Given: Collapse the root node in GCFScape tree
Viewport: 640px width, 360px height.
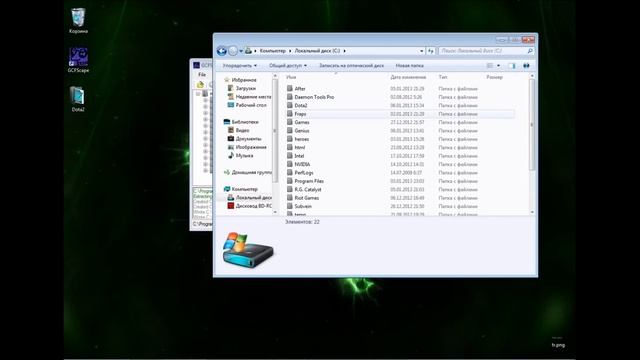Looking at the screenshot, I should 198,93.
